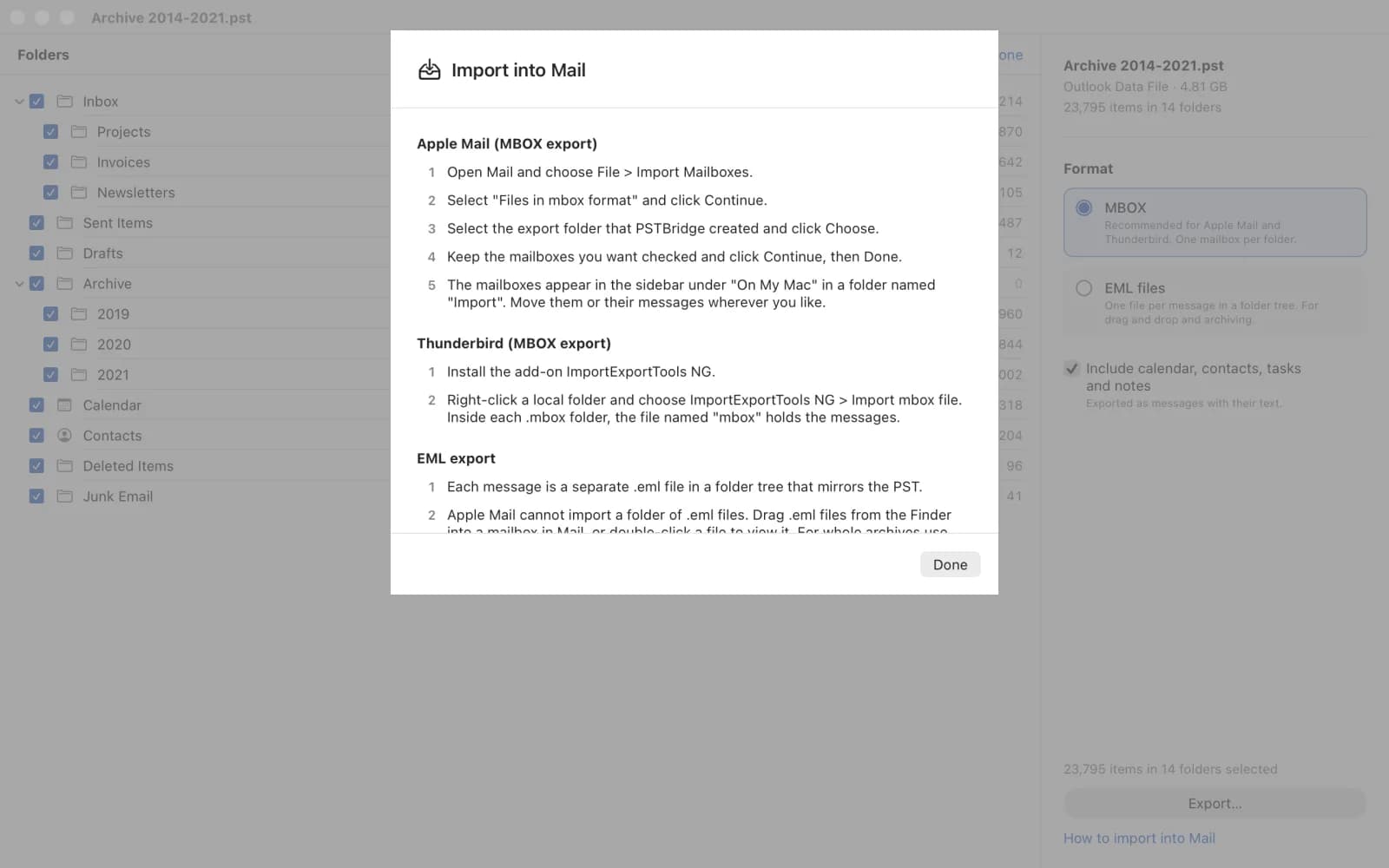
Task: Toggle Include calendar, contacts, tasks checkbox
Action: (1072, 368)
